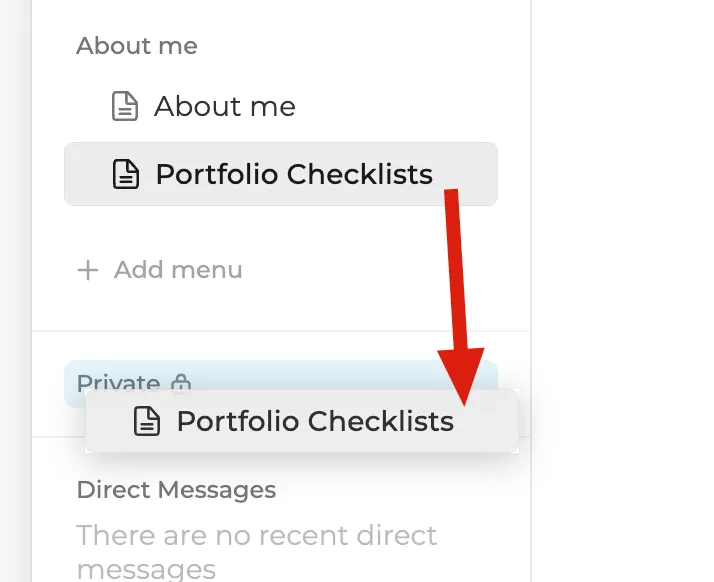Click the lock icon next to Private
Screen dimensions: 714x582
[181, 382]
